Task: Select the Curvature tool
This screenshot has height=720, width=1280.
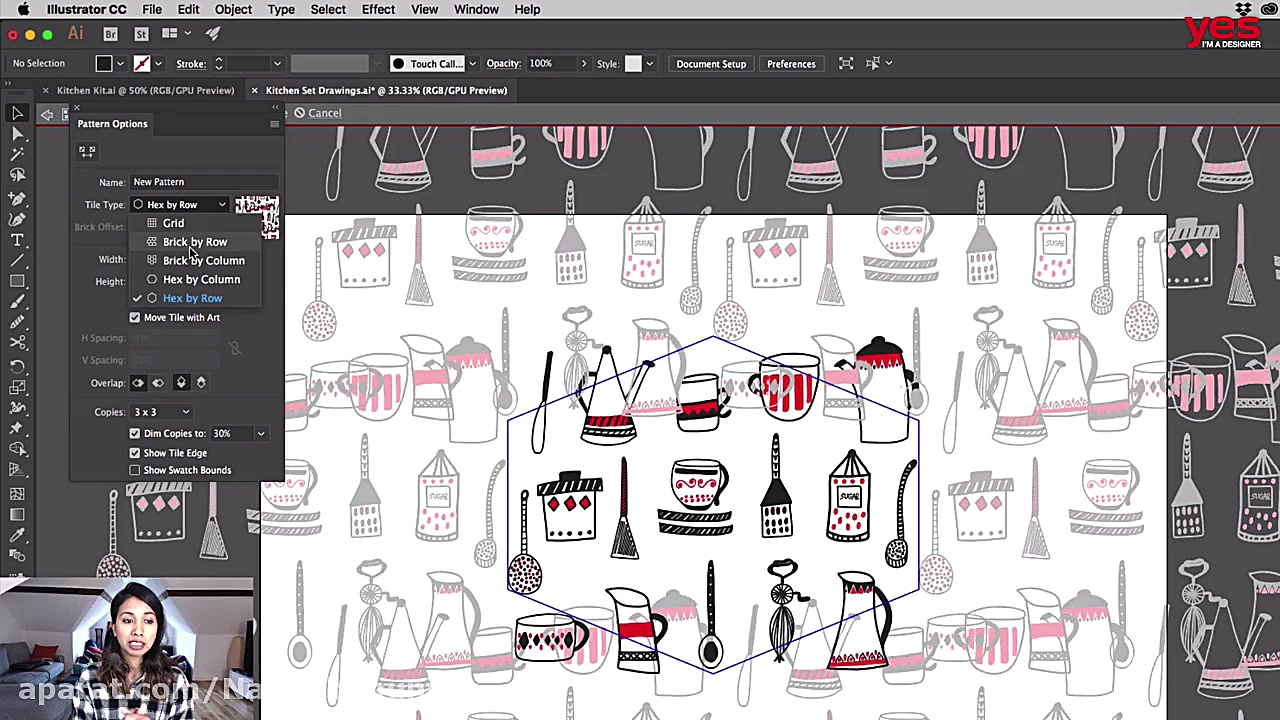Action: click(17, 219)
